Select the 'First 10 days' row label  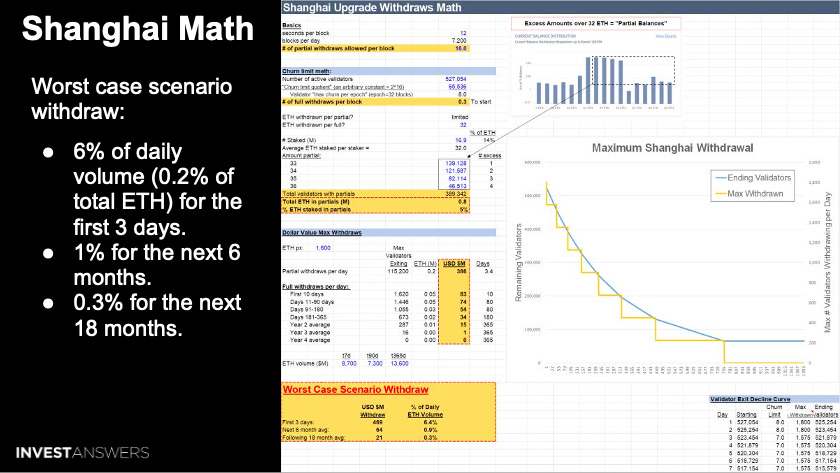point(306,294)
